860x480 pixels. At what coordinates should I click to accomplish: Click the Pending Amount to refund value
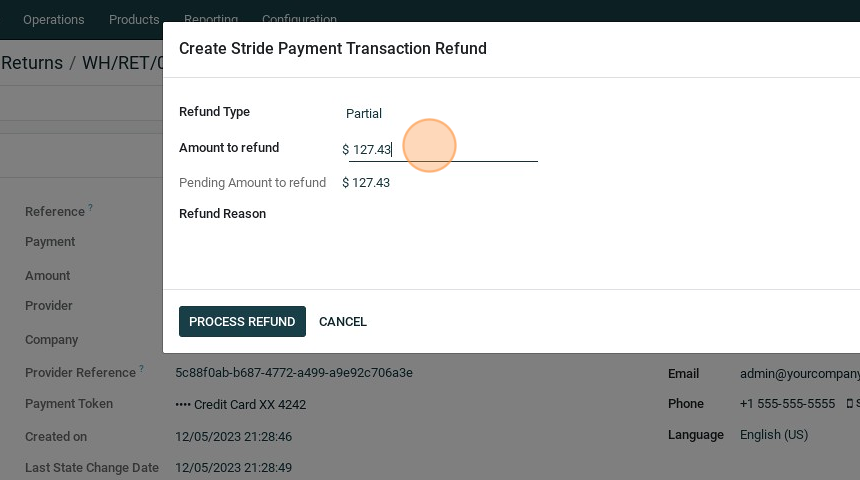(x=366, y=183)
